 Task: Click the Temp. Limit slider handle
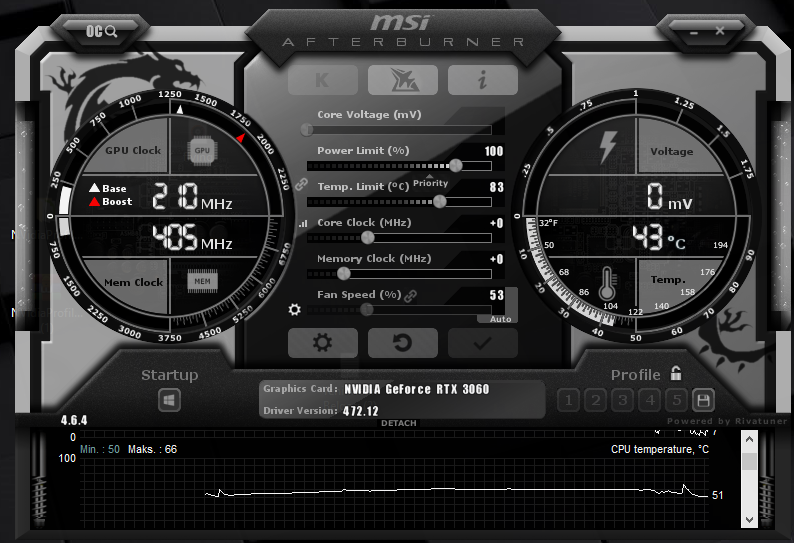(x=440, y=201)
